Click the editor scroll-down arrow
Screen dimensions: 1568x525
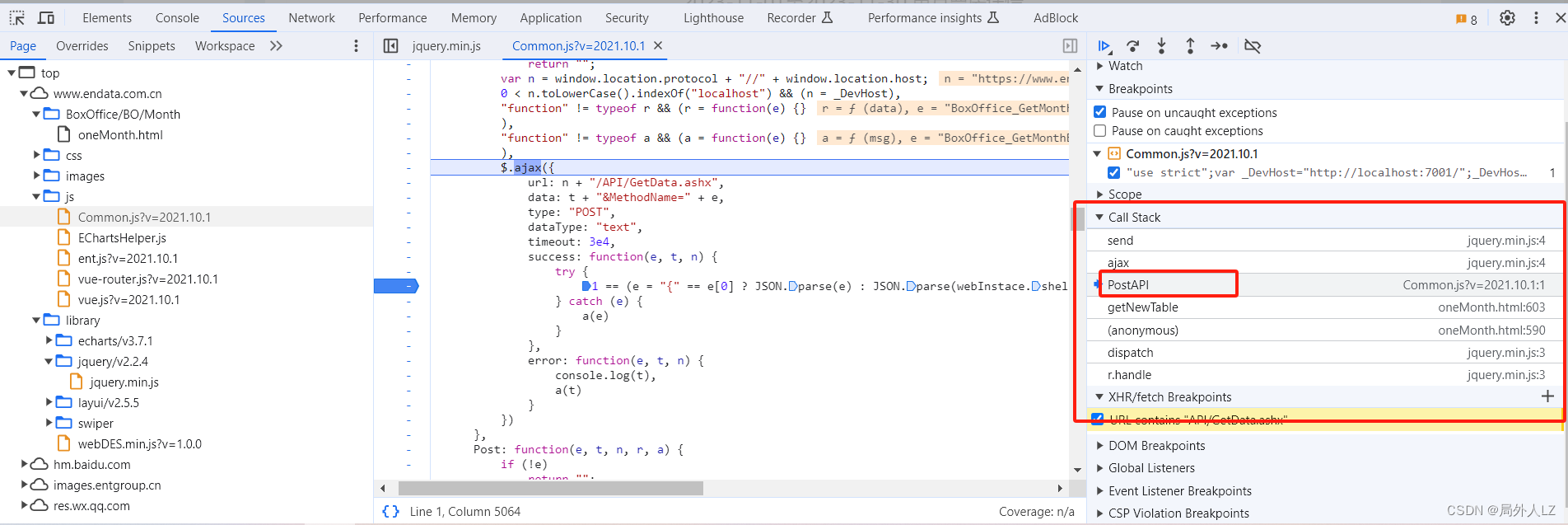pyautogui.click(x=1077, y=470)
